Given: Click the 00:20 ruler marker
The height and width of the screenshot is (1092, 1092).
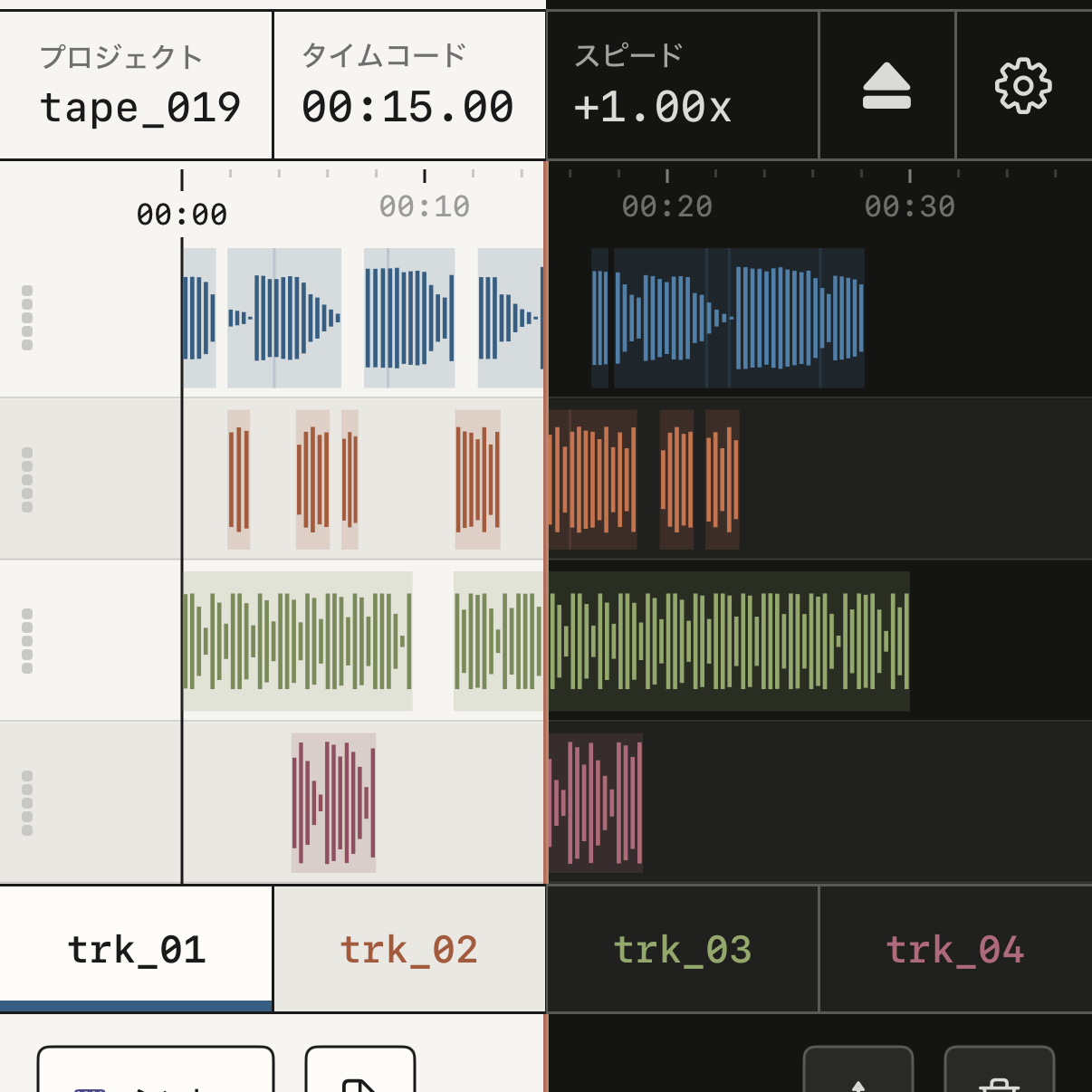Looking at the screenshot, I should (x=667, y=206).
